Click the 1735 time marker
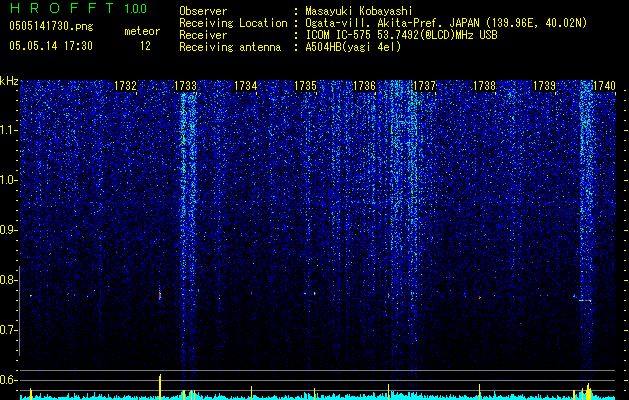 coord(305,86)
